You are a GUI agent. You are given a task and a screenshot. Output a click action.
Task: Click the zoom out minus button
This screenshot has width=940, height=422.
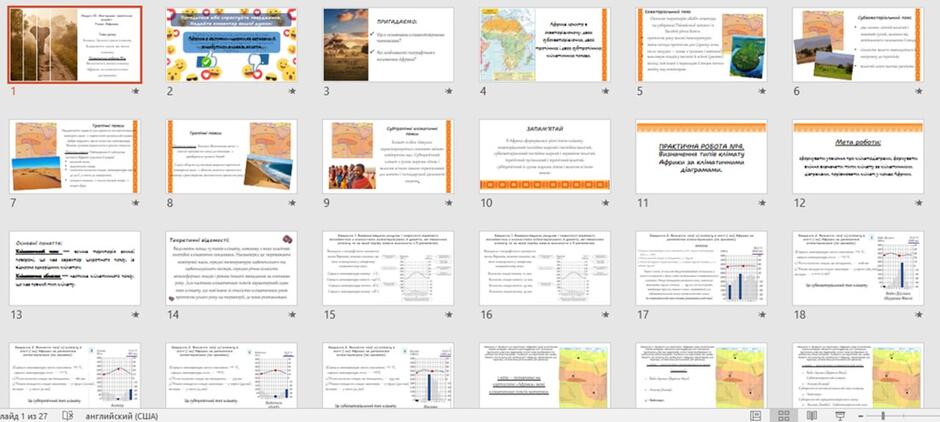point(861,415)
